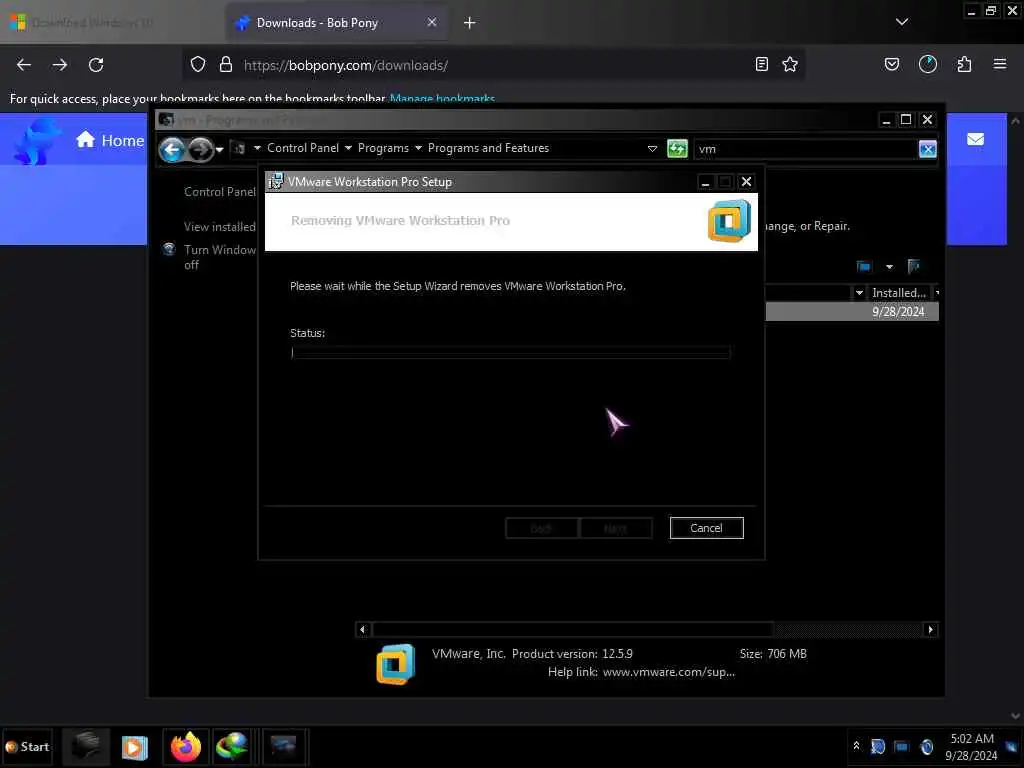Open the VMware Setup title bar installer icon
The width and height of the screenshot is (1024, 768).
click(276, 182)
